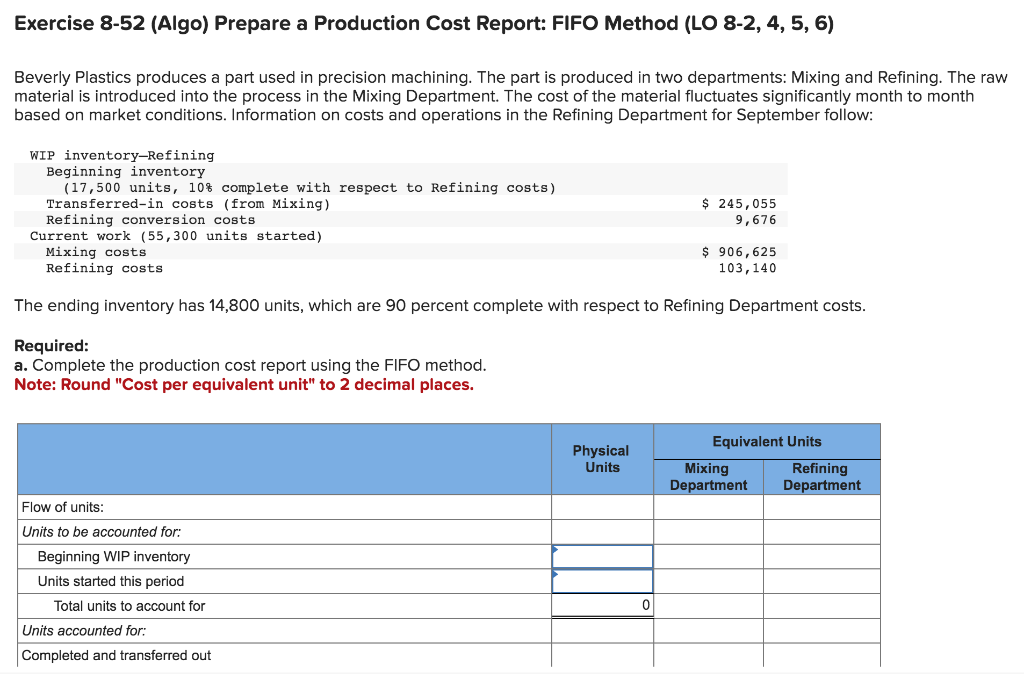Click the Beginning WIP inventory physical units input field
The width and height of the screenshot is (1024, 679).
601,556
